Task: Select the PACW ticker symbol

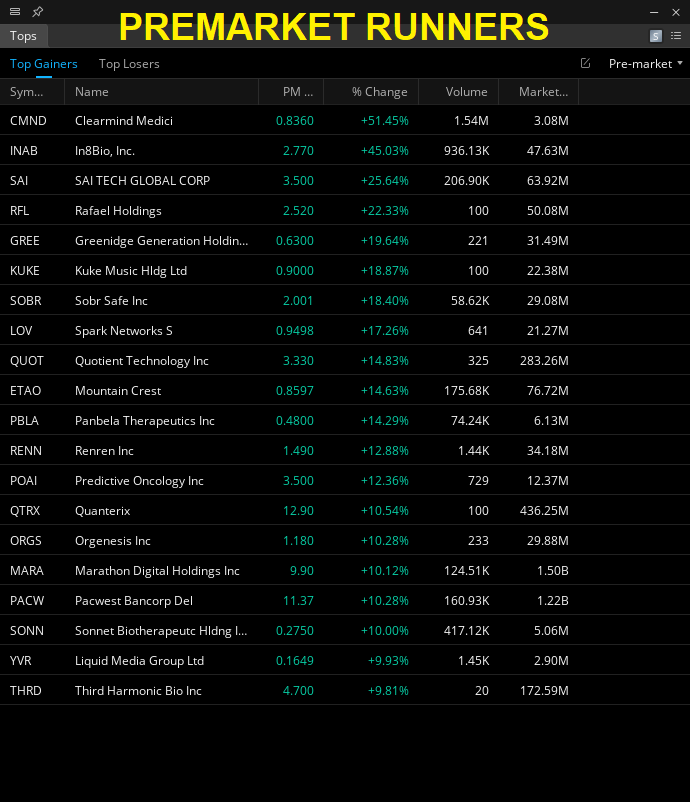Action: [27, 601]
